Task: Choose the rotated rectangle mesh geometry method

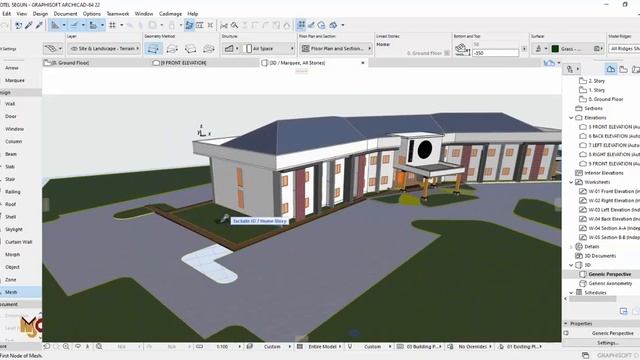Action: (x=190, y=49)
